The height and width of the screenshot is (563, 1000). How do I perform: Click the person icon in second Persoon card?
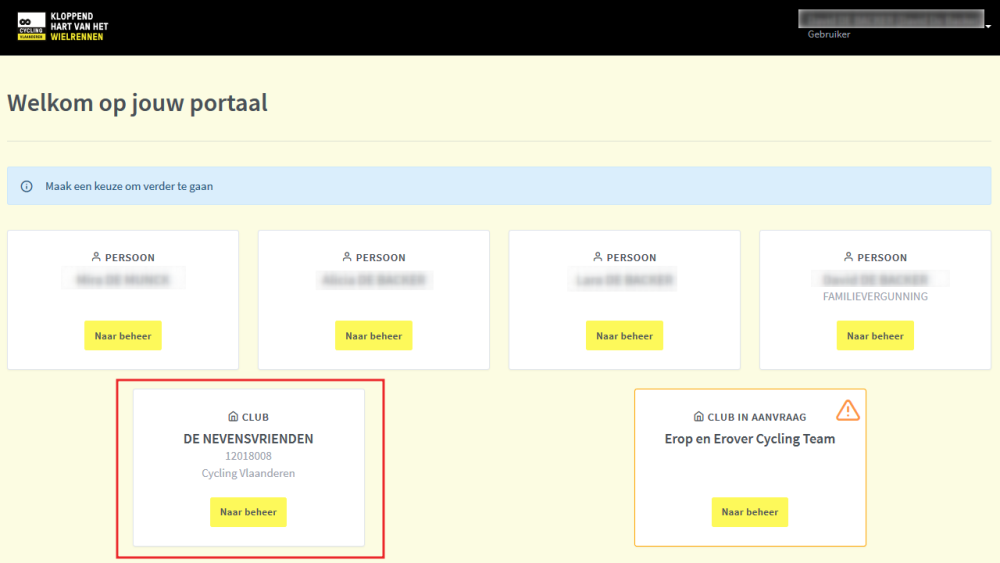346,257
